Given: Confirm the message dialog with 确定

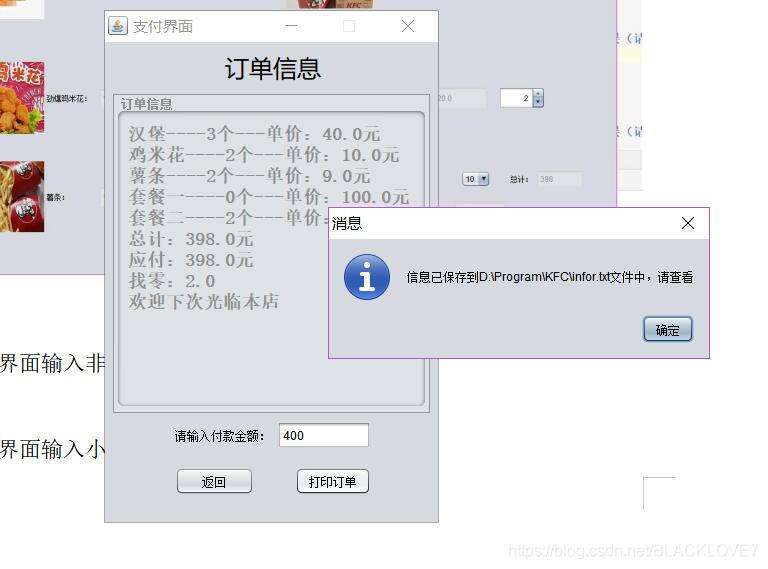Looking at the screenshot, I should 667,330.
